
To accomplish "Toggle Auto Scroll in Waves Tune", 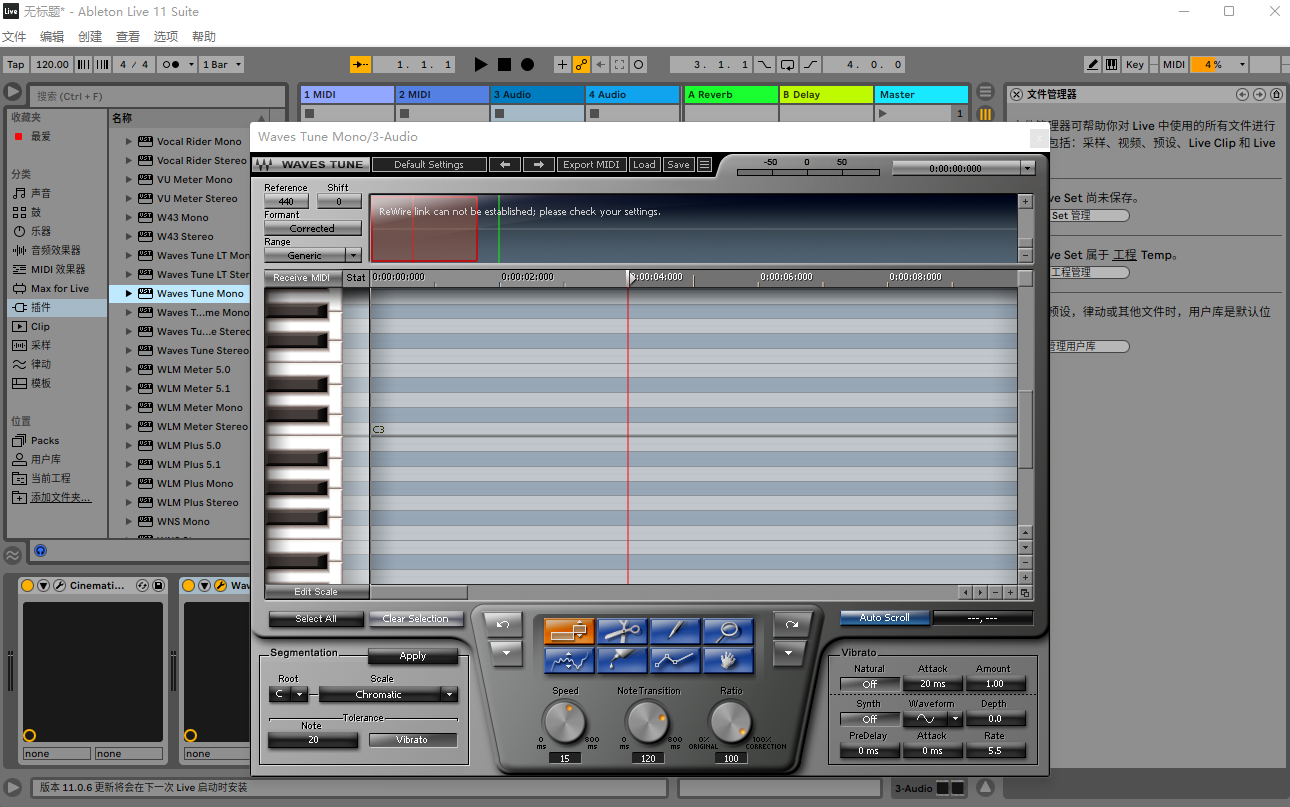I will (885, 618).
